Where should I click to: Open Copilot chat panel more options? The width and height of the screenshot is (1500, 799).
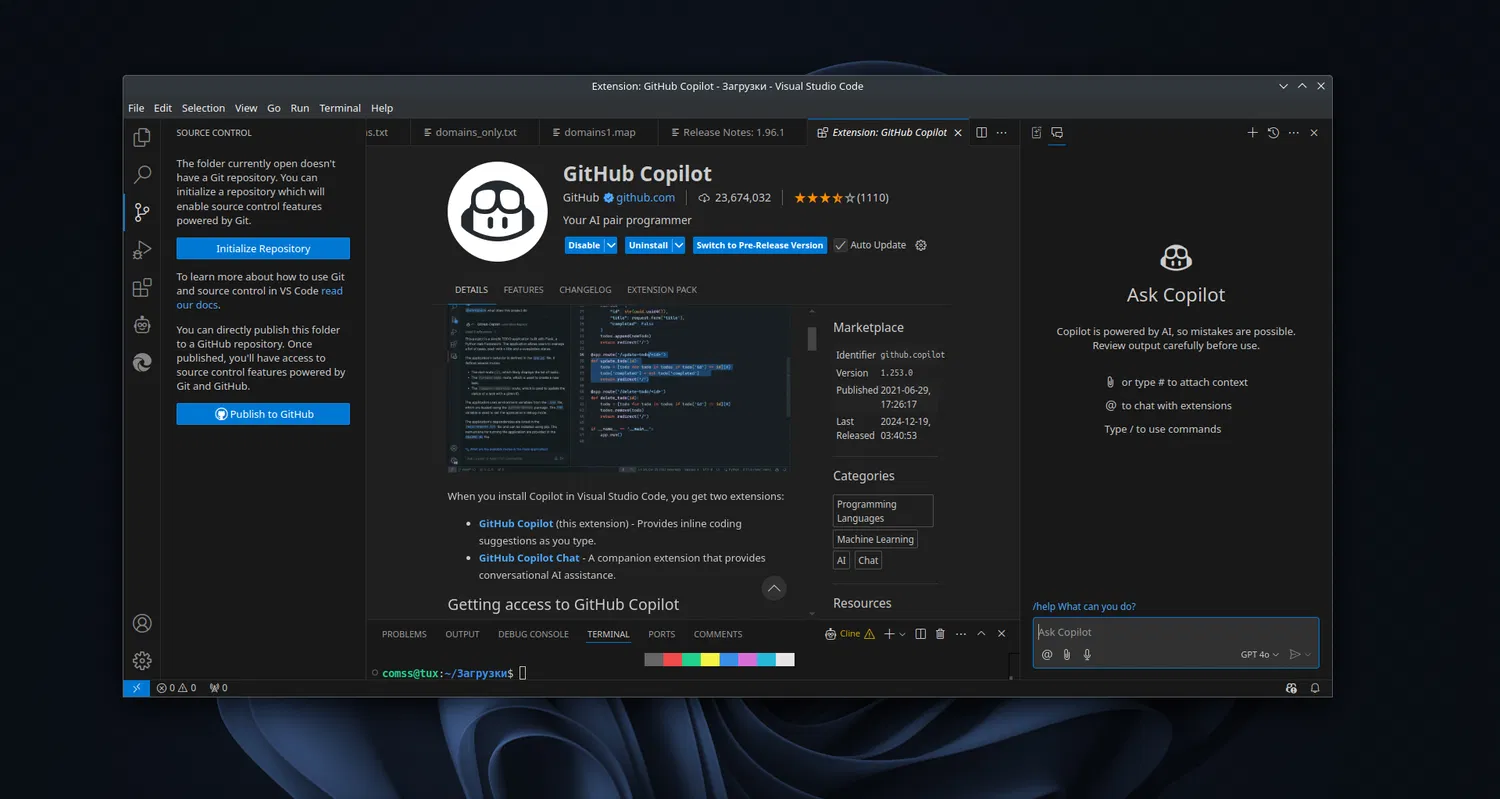click(1294, 132)
